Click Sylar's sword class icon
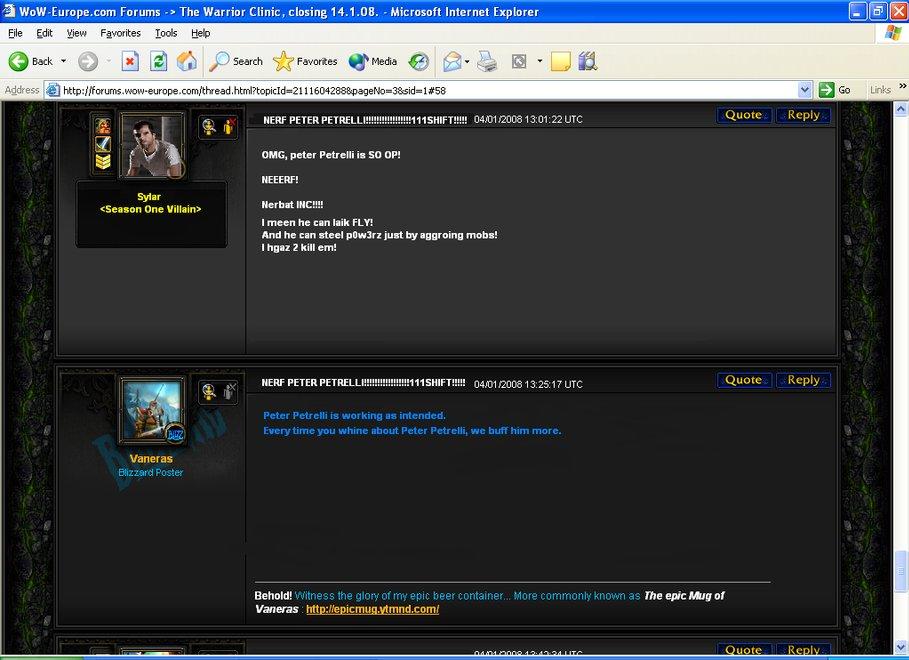The width and height of the screenshot is (909, 660). pos(103,143)
